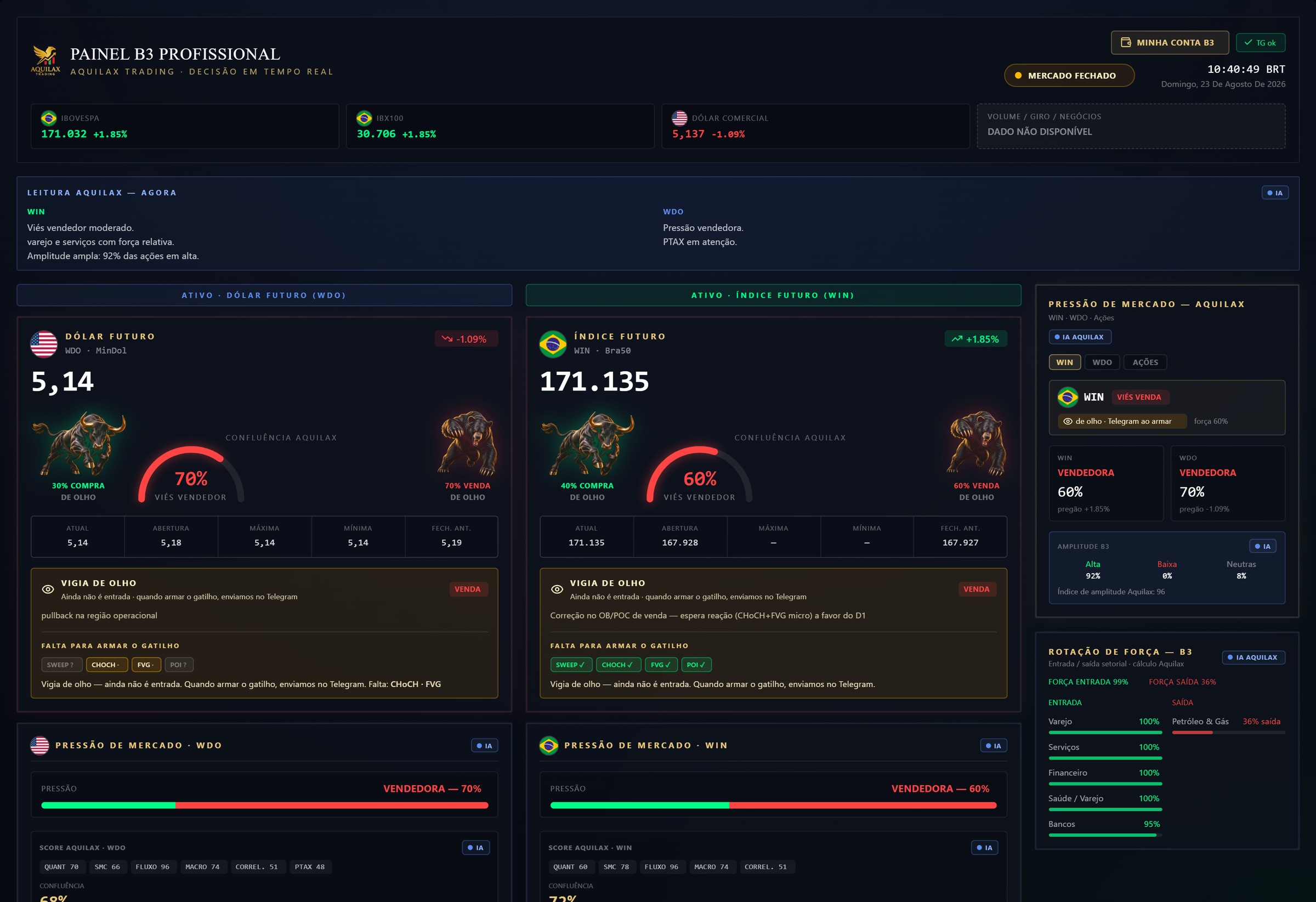Viewport: 1316px width, 902px height.
Task: Click the POI ? chip in the WDO trigger list
Action: click(179, 665)
